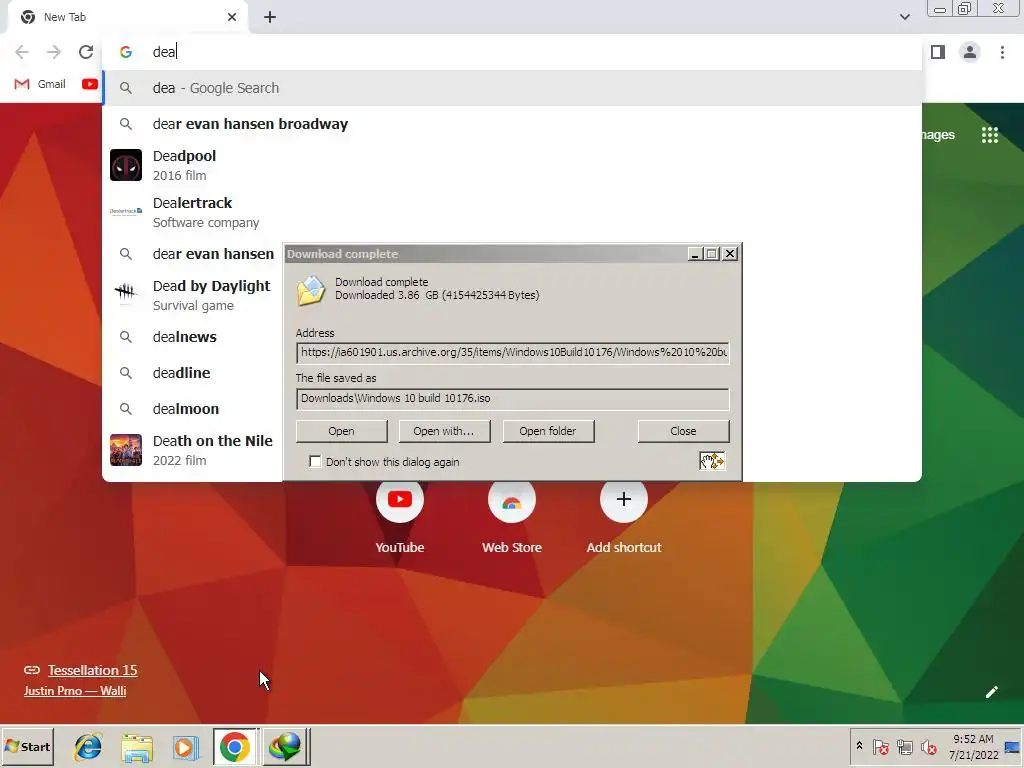Choose the Dead by Daylight suggestion
The width and height of the screenshot is (1024, 768).
(x=193, y=295)
